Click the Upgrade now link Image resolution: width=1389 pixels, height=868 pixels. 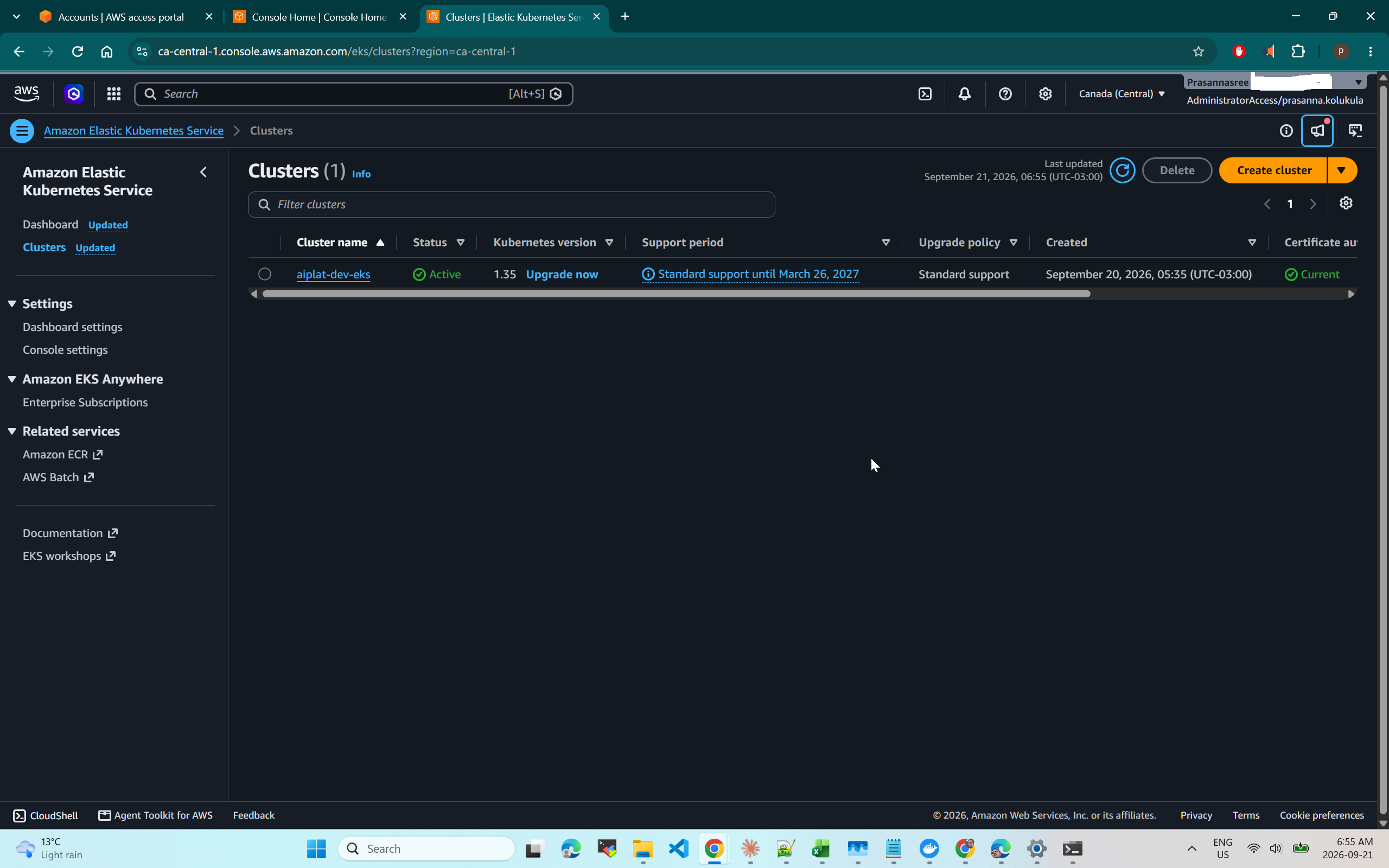[562, 275]
